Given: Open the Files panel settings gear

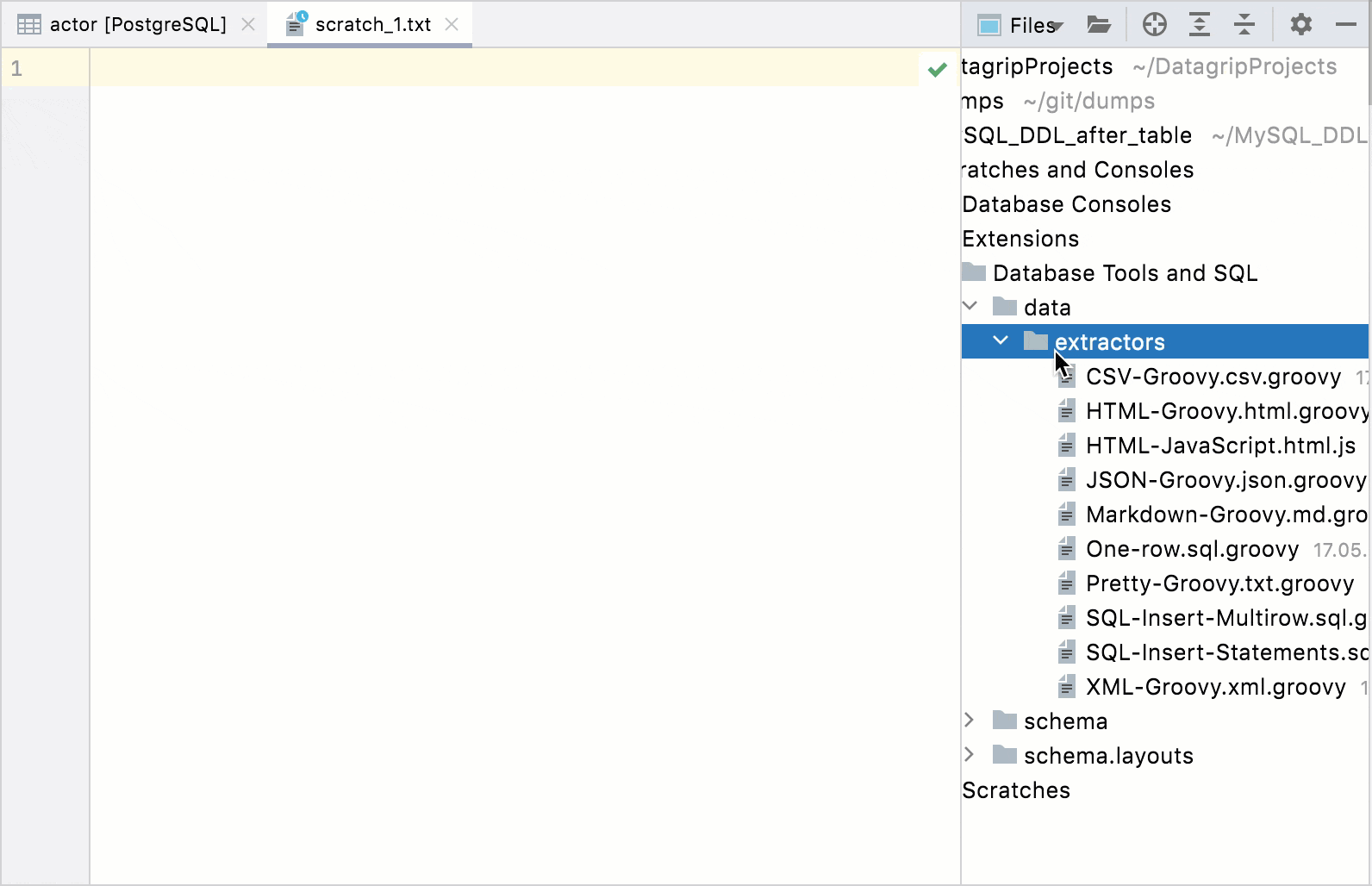Looking at the screenshot, I should pos(1300,25).
